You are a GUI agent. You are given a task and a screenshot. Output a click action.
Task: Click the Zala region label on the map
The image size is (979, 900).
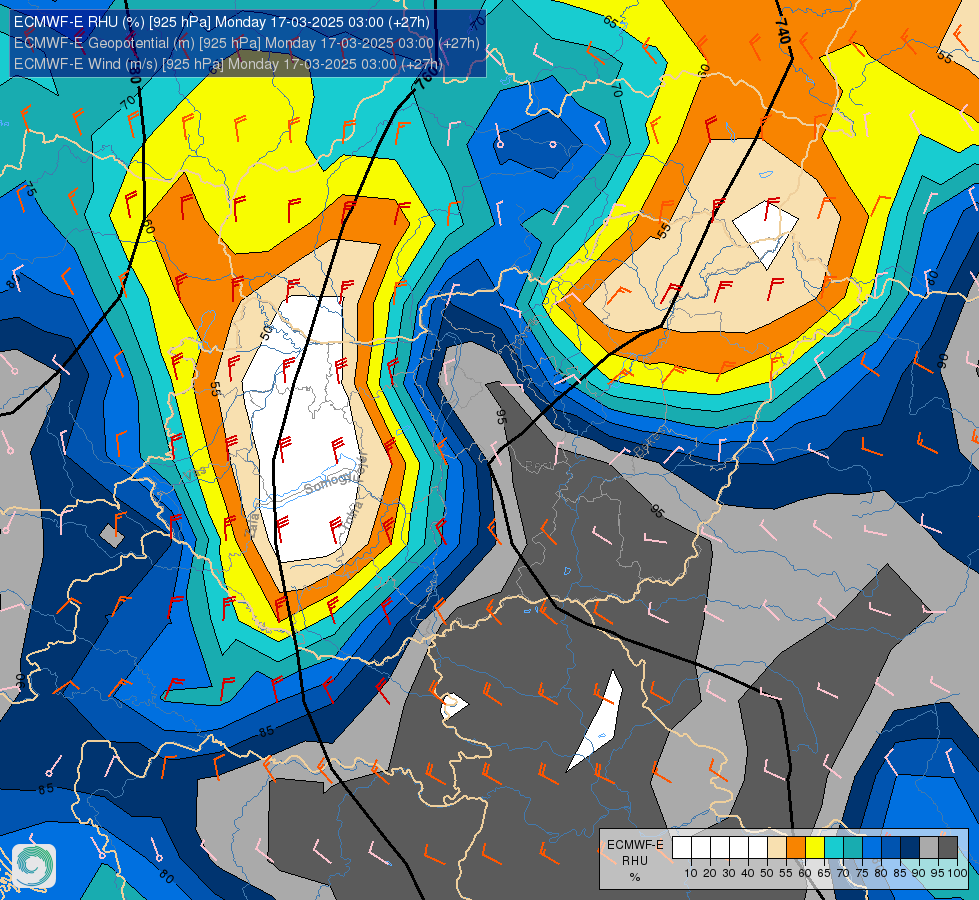pos(251,525)
